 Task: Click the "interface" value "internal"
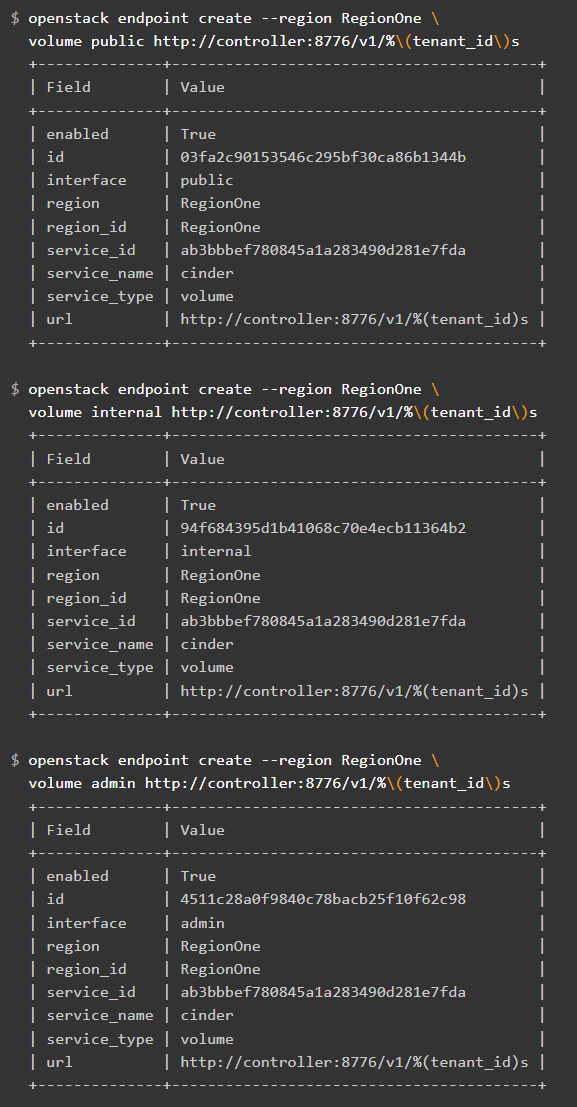pyautogui.click(x=216, y=551)
